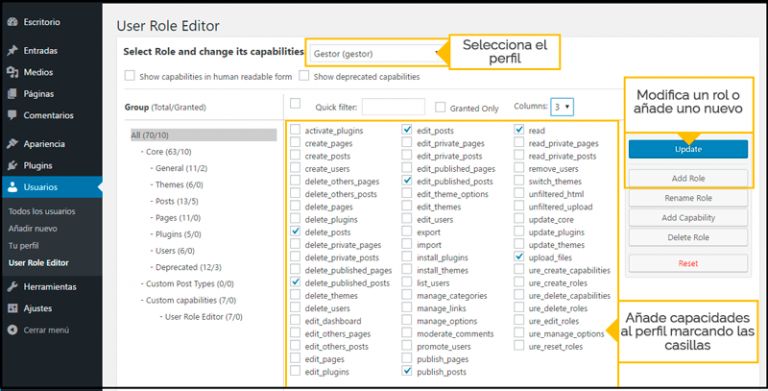Check the ure_edit_roles capability
The width and height of the screenshot is (768, 391).
click(x=519, y=320)
